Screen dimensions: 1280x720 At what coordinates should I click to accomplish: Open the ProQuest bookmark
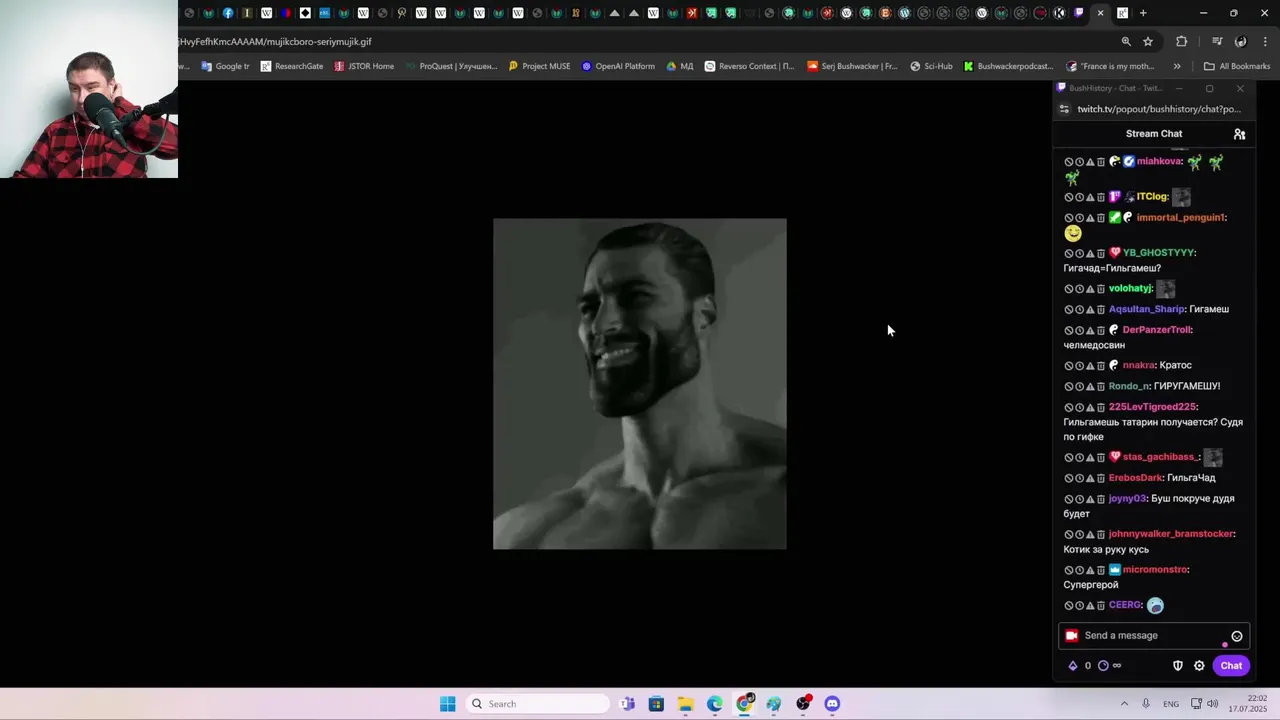451,67
